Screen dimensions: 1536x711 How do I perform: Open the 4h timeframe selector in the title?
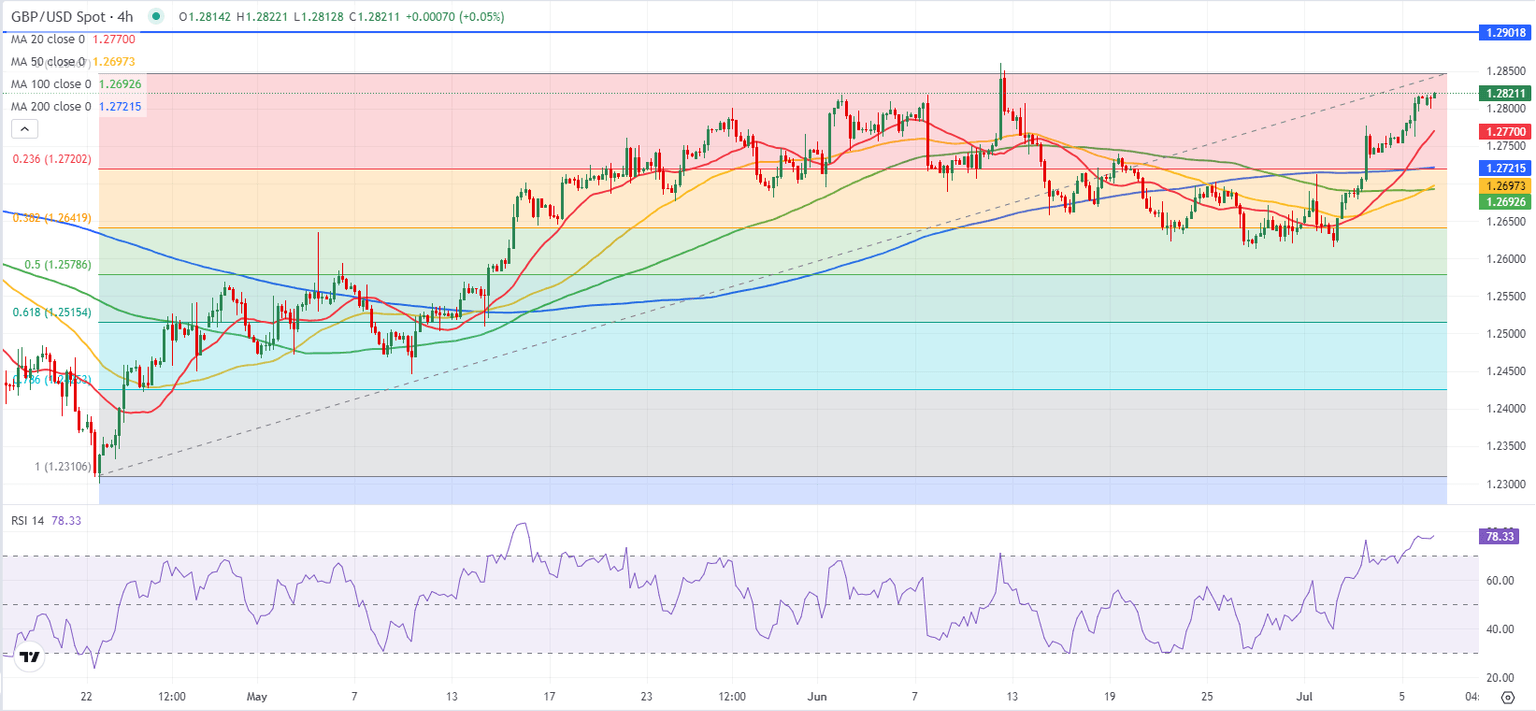(123, 16)
